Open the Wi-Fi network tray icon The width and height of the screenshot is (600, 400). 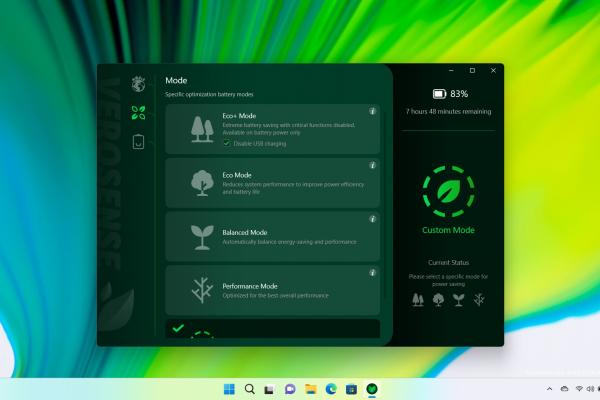579,389
